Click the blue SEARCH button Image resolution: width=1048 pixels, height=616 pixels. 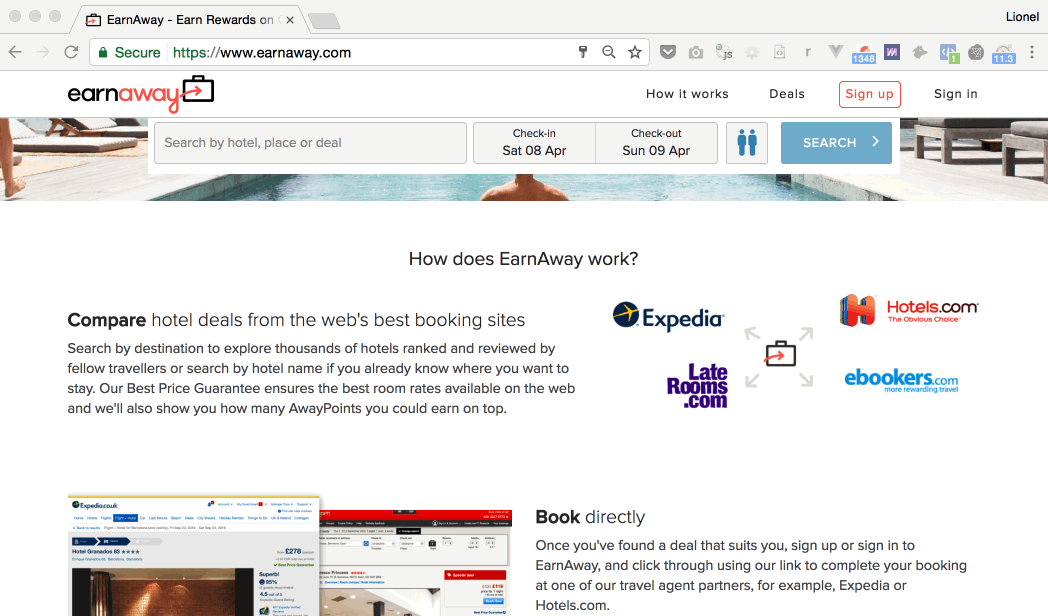tap(836, 142)
